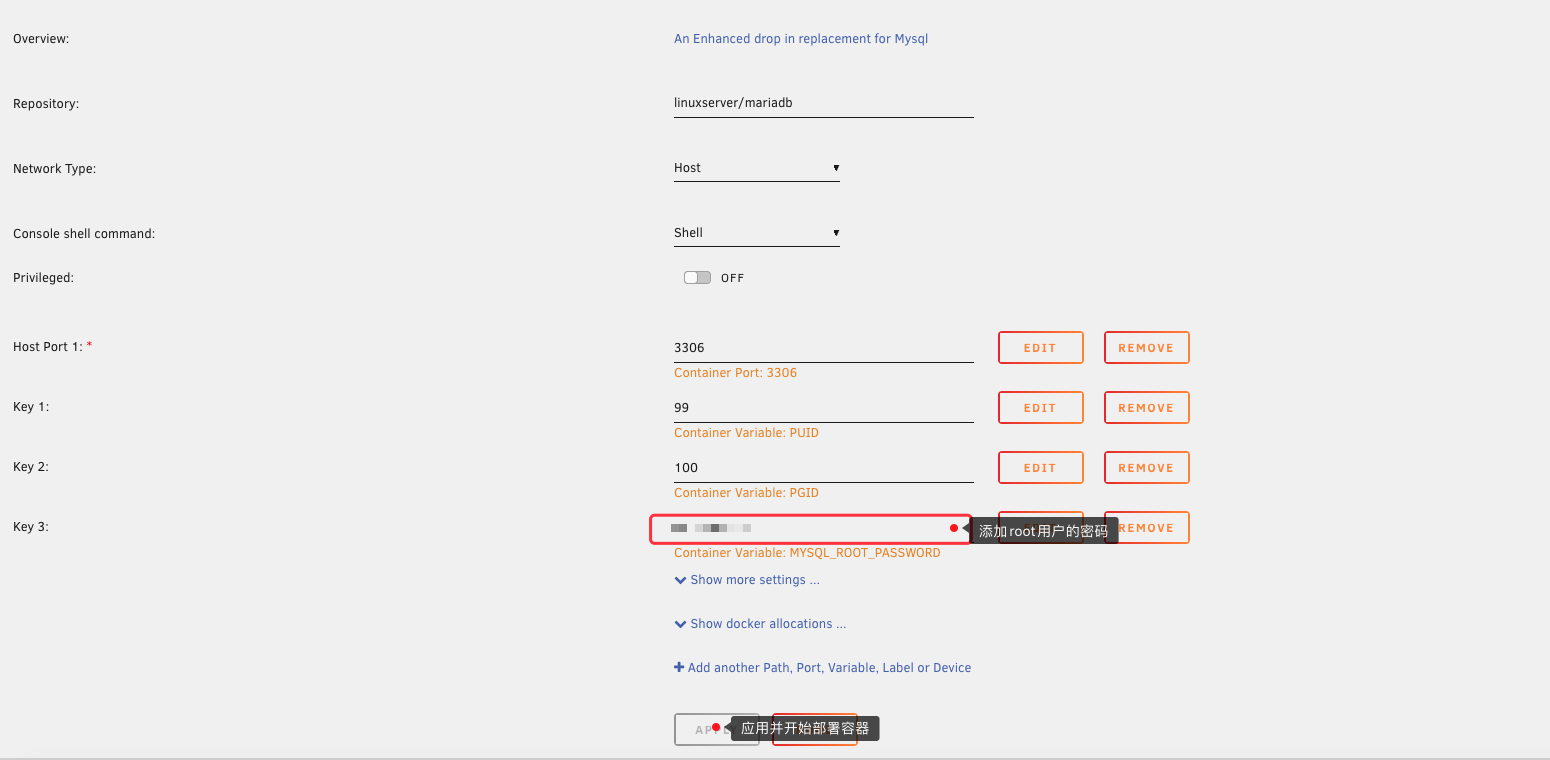Add another Path, Port, Variable, Label or Device
The height and width of the screenshot is (760, 1550).
[823, 668]
